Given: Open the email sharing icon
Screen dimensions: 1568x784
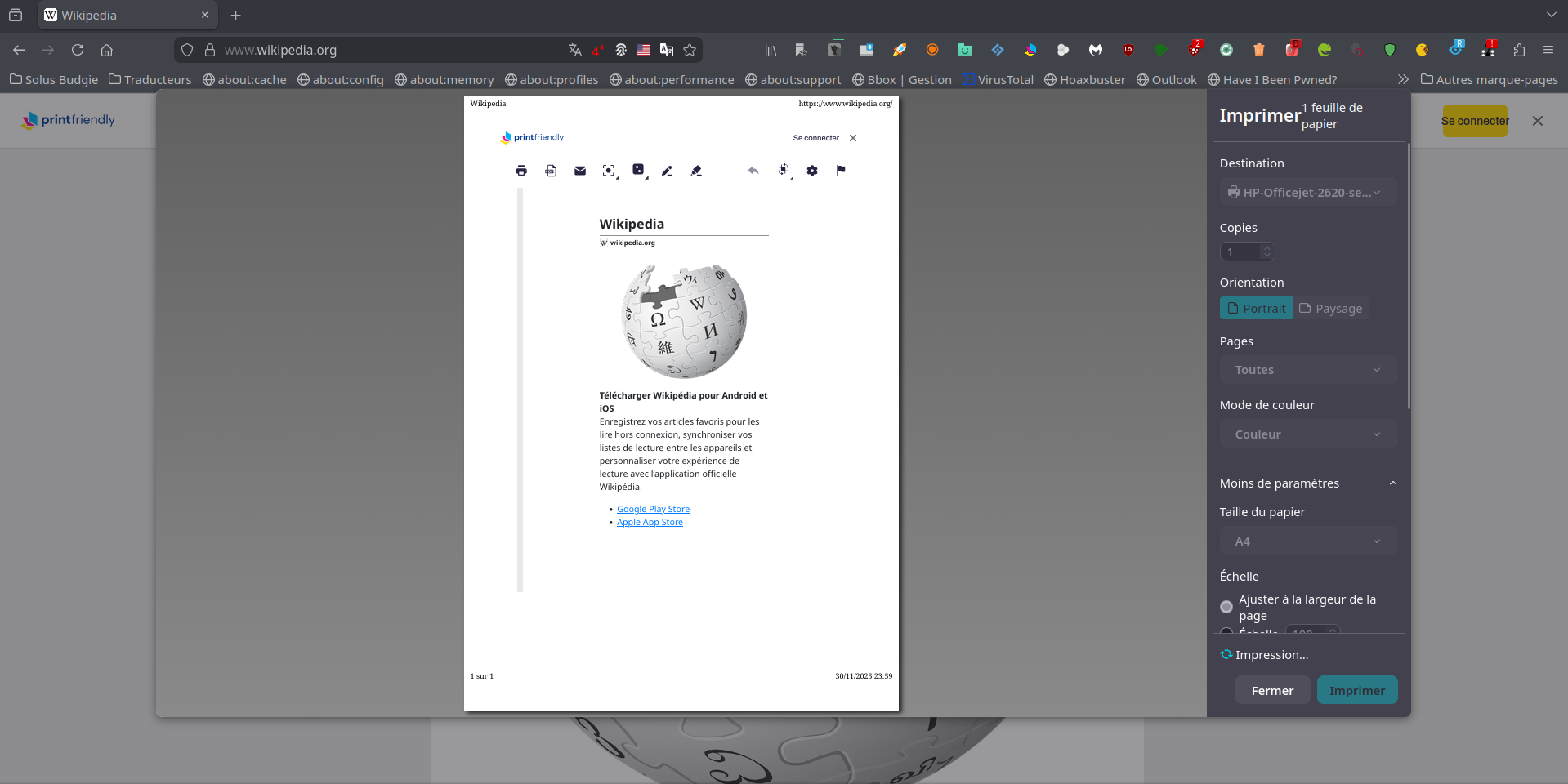Looking at the screenshot, I should pos(580,171).
